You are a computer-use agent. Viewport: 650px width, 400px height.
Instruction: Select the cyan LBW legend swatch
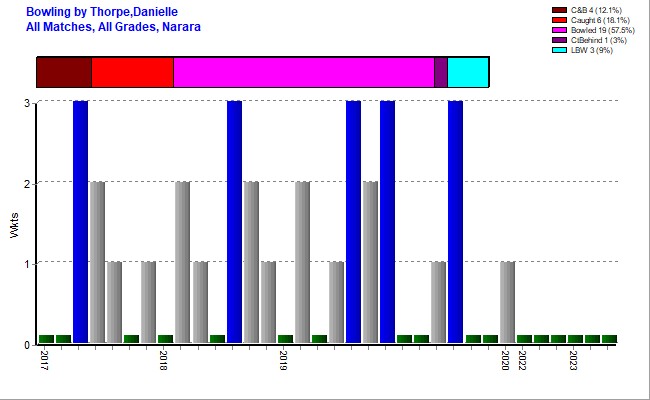(559, 50)
